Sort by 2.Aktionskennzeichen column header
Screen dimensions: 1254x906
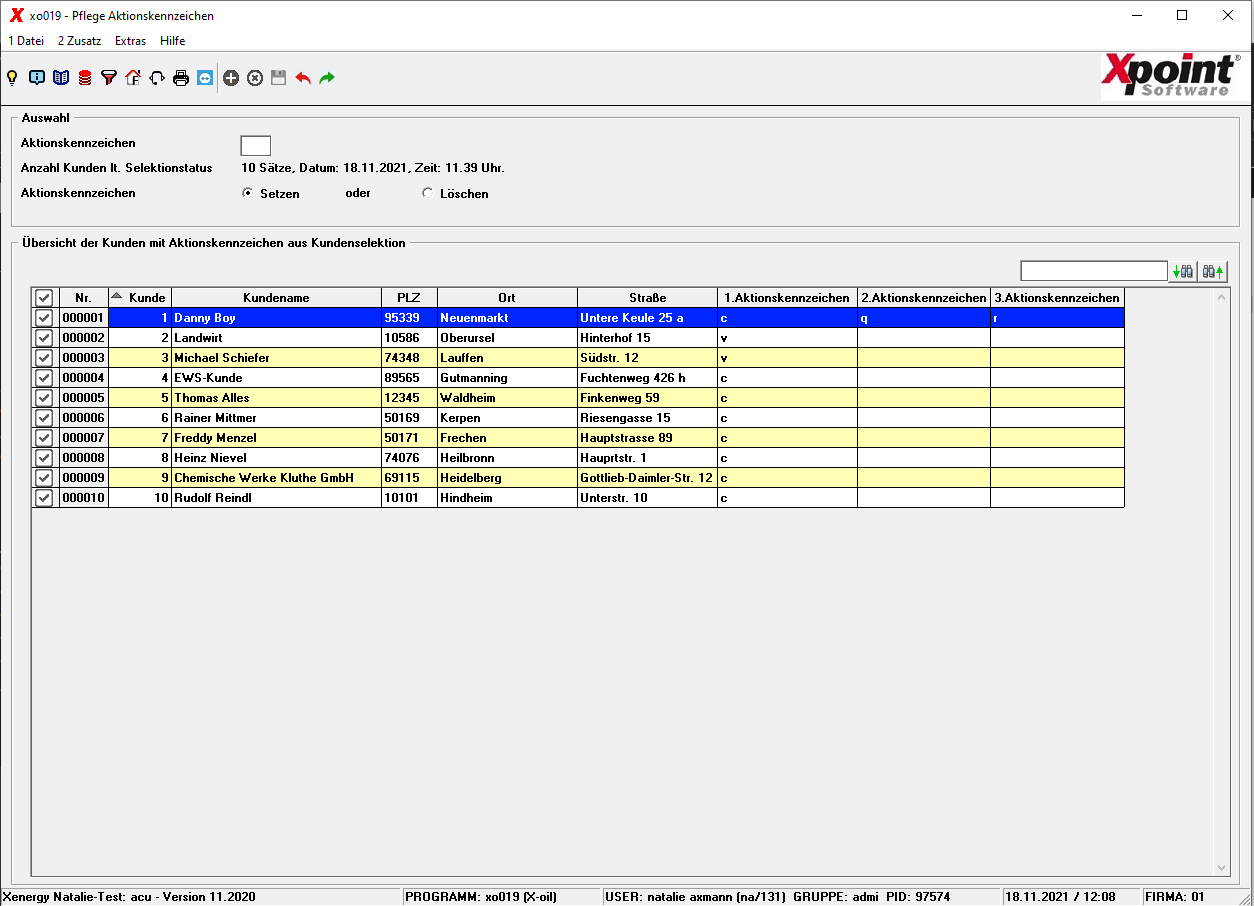point(924,298)
